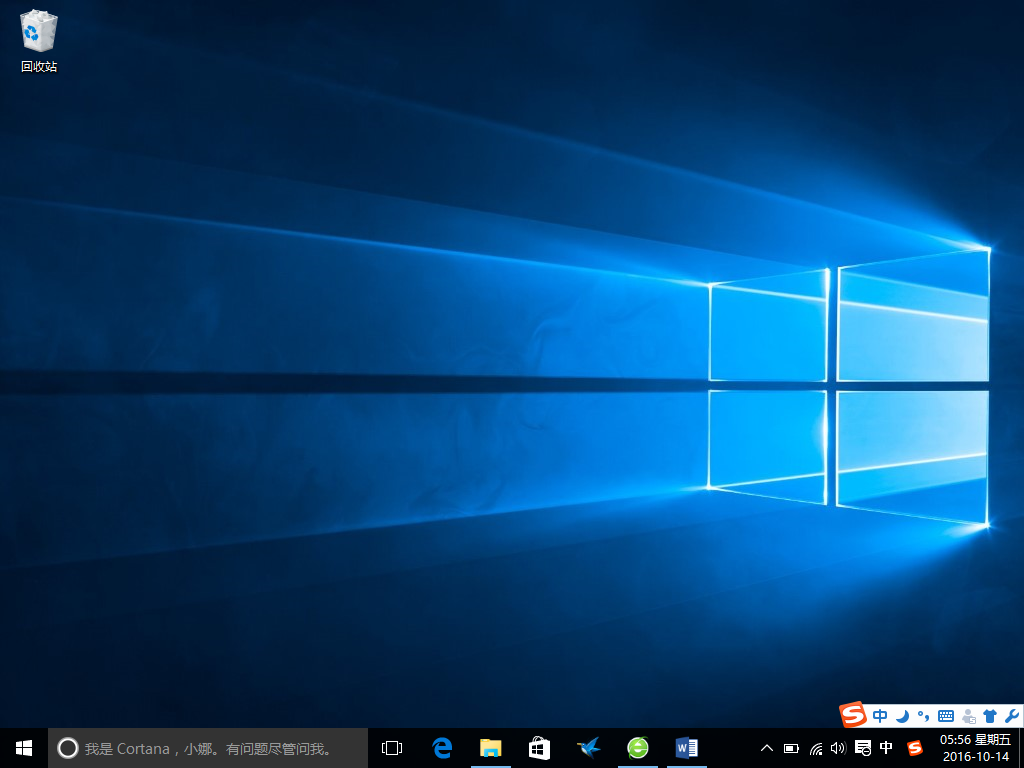Toggle the taskbar 中 input language indicator

(886, 748)
